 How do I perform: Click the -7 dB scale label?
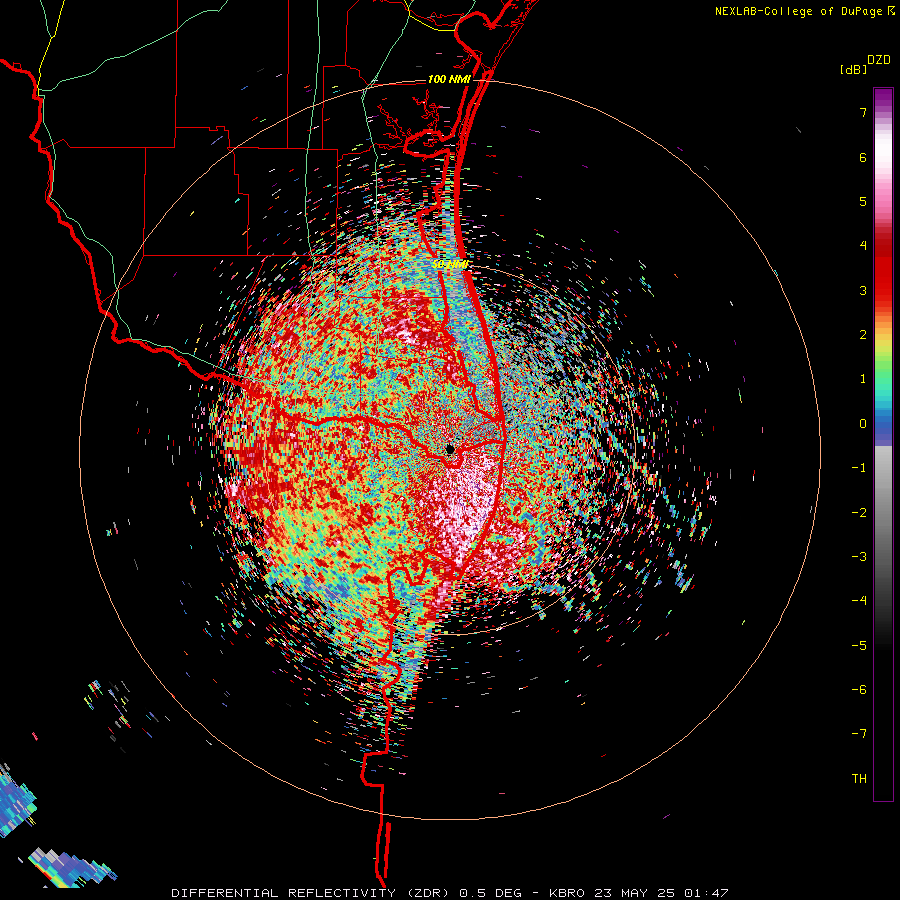coord(859,734)
